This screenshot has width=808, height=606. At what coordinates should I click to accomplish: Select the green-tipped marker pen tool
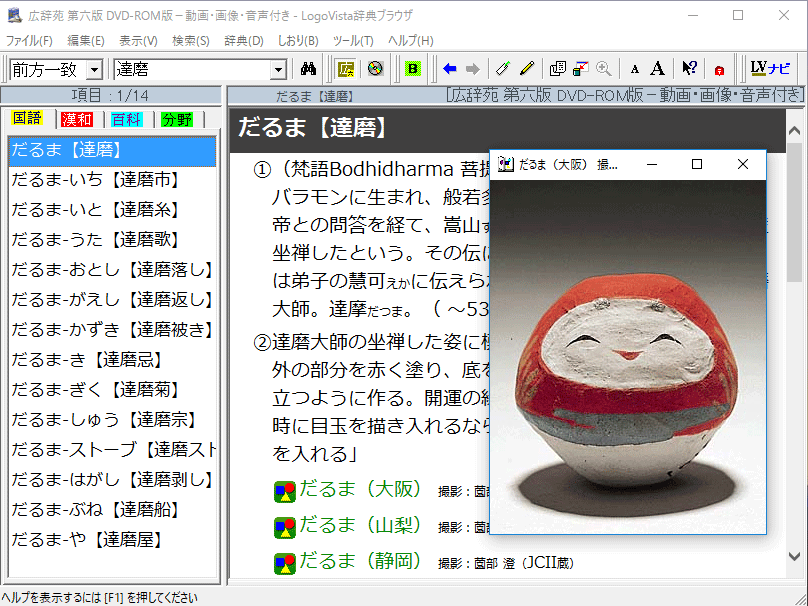click(x=502, y=69)
